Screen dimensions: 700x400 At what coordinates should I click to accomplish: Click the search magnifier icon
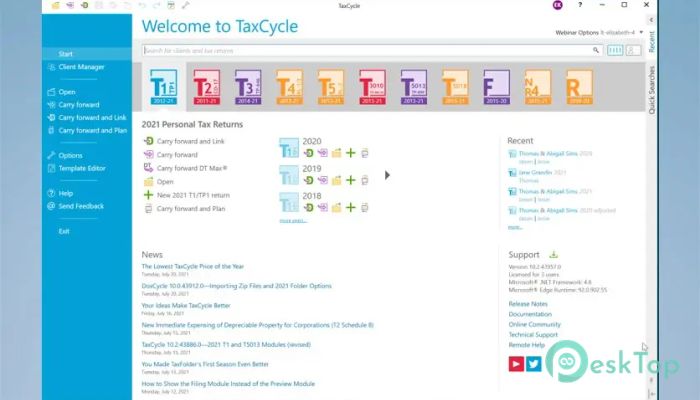pyautogui.click(x=596, y=50)
